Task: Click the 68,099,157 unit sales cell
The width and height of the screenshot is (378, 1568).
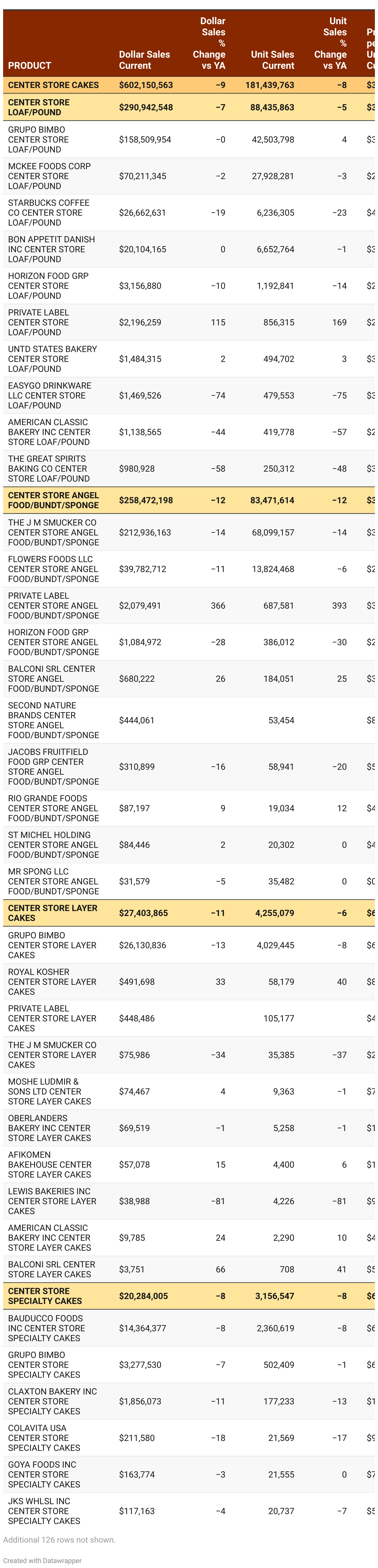Action: point(273,533)
